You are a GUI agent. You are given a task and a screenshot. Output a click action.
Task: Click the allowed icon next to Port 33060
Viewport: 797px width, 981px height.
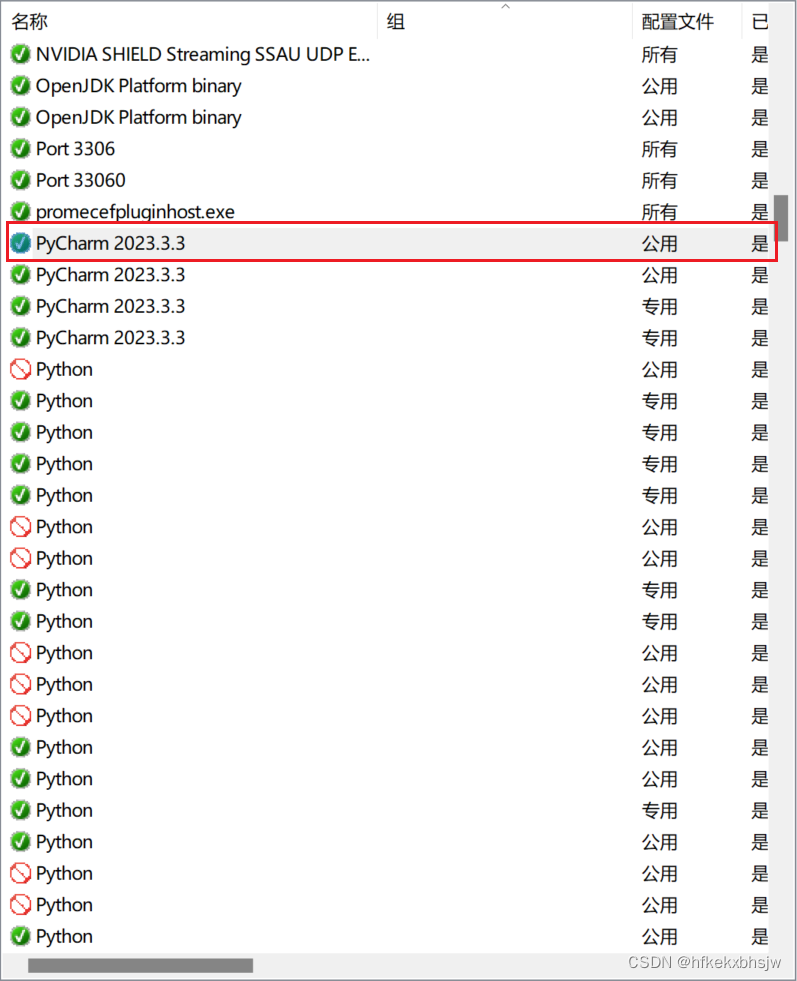(x=21, y=180)
